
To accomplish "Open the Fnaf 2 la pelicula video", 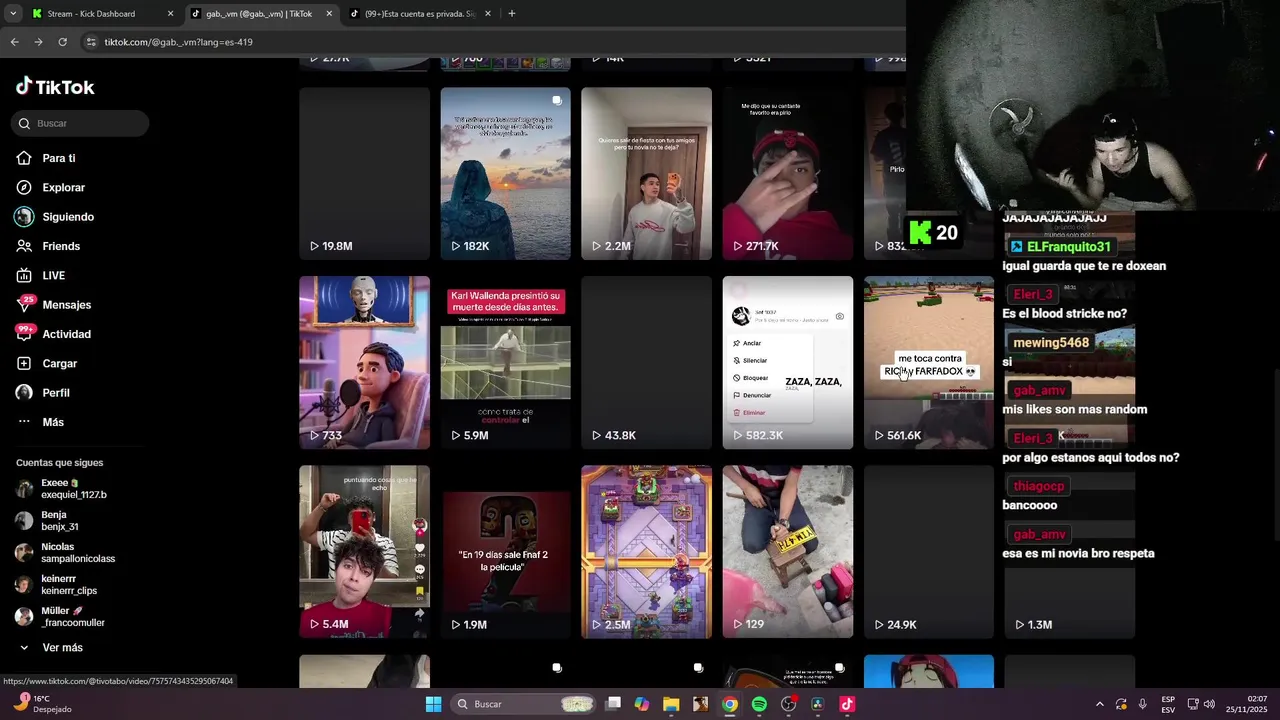I will pyautogui.click(x=506, y=552).
